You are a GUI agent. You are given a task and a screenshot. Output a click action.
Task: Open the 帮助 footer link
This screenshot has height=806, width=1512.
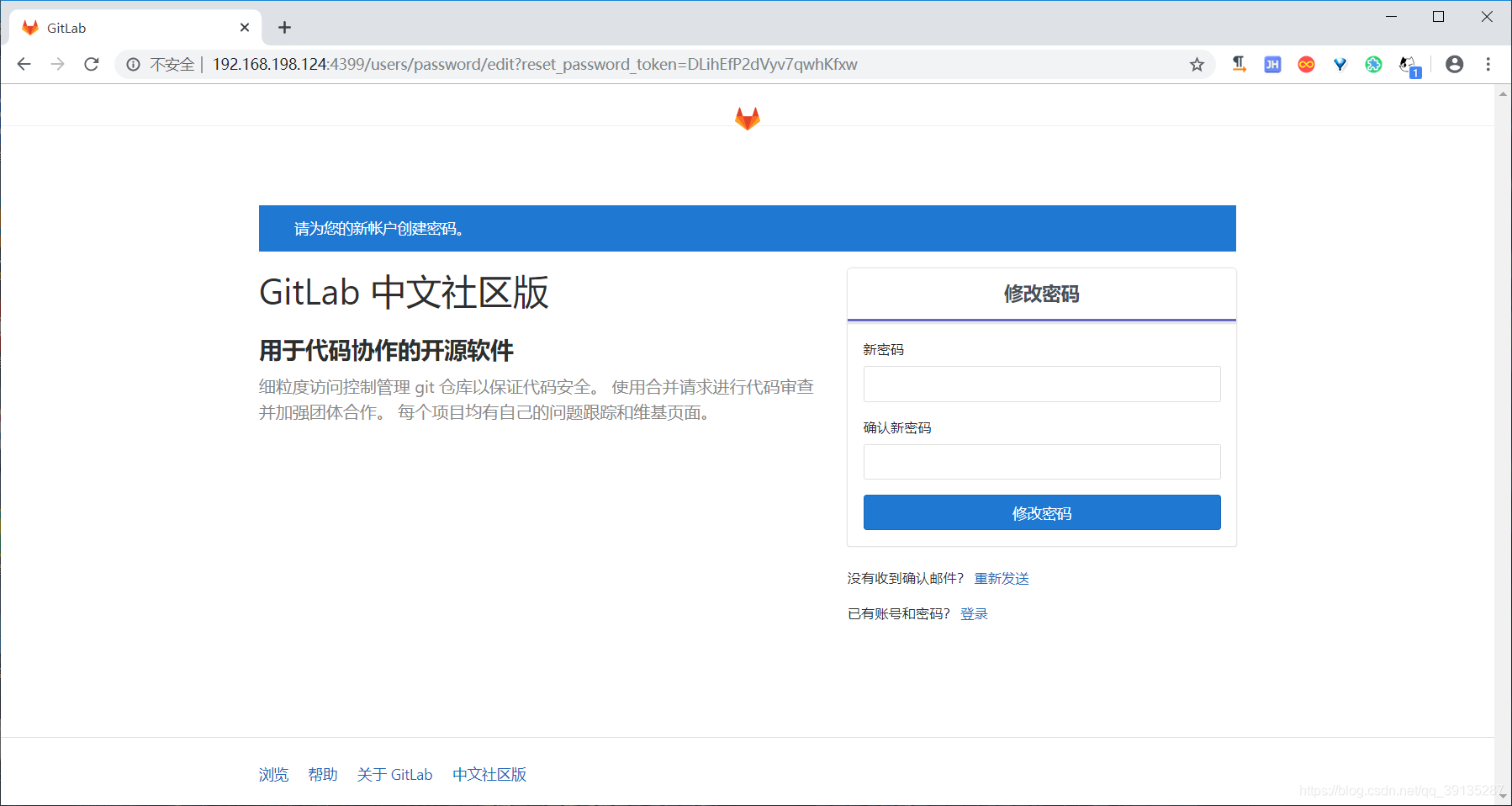[323, 774]
